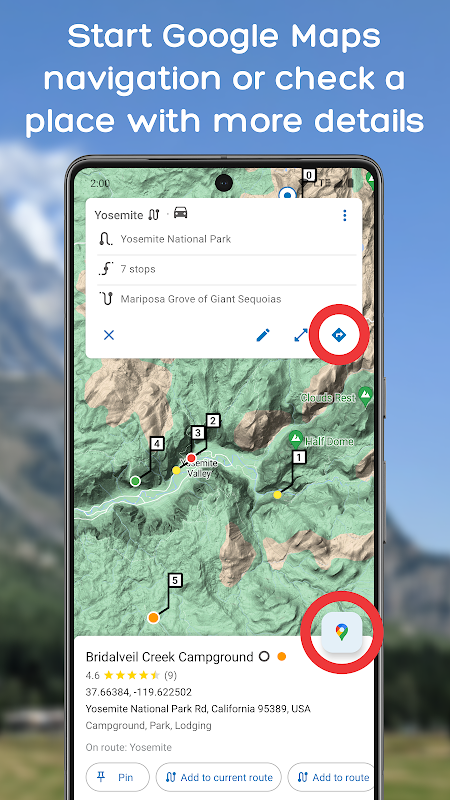Open place in Google Maps button

point(342,632)
